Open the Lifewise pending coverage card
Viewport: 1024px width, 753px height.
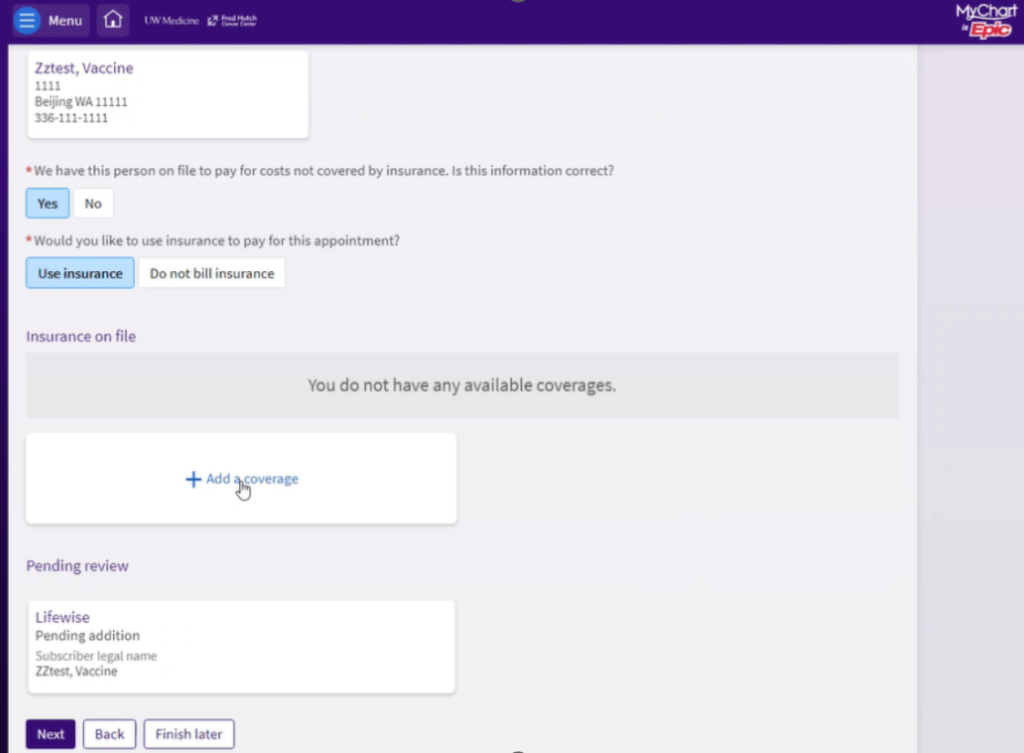pos(241,647)
